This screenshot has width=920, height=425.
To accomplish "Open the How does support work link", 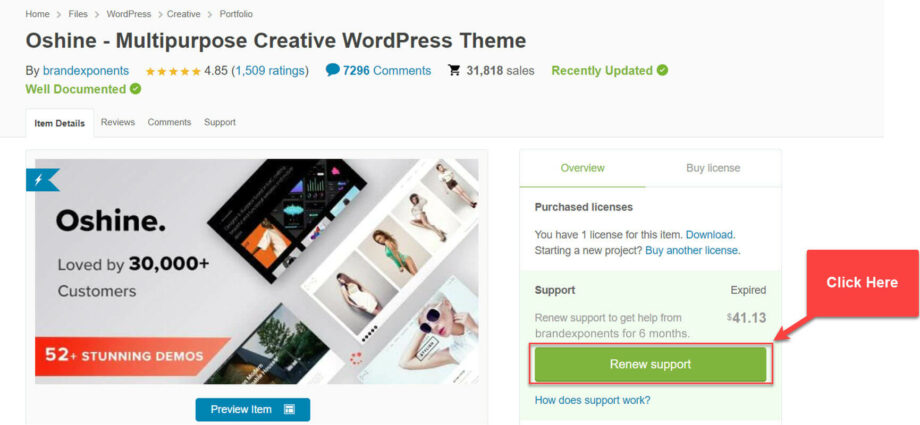I will tap(592, 400).
